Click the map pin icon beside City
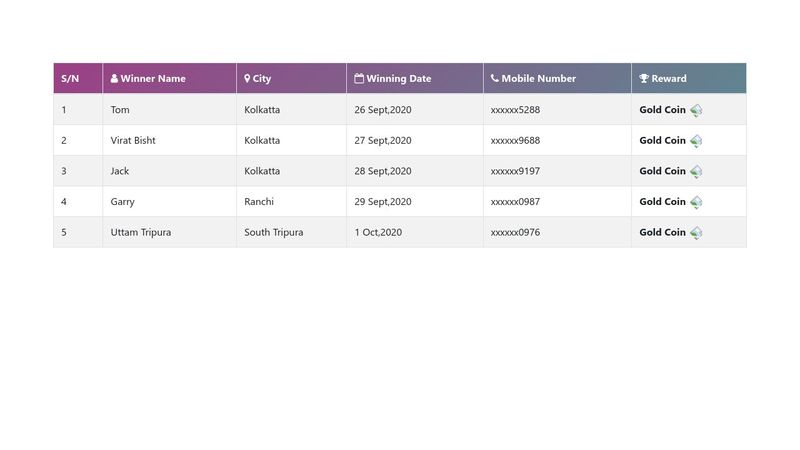Screen dimensions: 800x450 [x=247, y=79]
